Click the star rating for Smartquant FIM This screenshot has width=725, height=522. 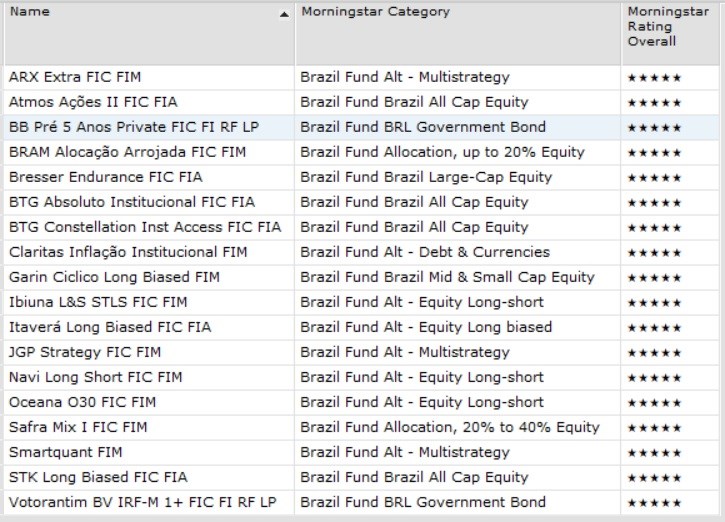pos(654,452)
